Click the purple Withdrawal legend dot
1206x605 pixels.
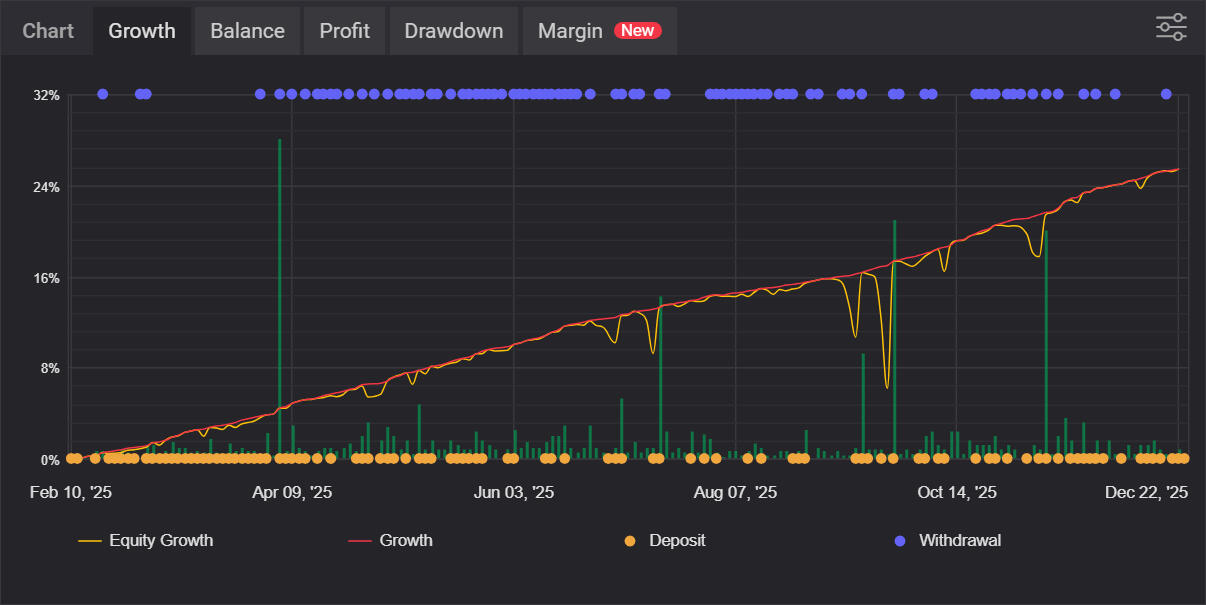click(900, 541)
